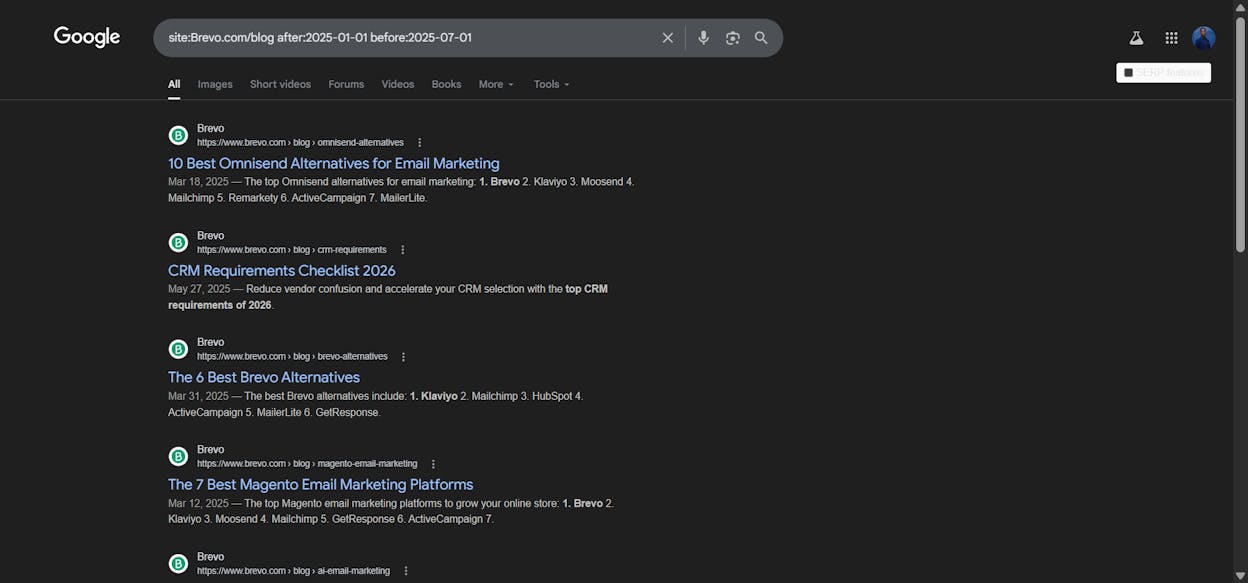Click 'Brevo' site name above Magento result
Screen dimensions: 1248x583
pyautogui.click(x=210, y=449)
